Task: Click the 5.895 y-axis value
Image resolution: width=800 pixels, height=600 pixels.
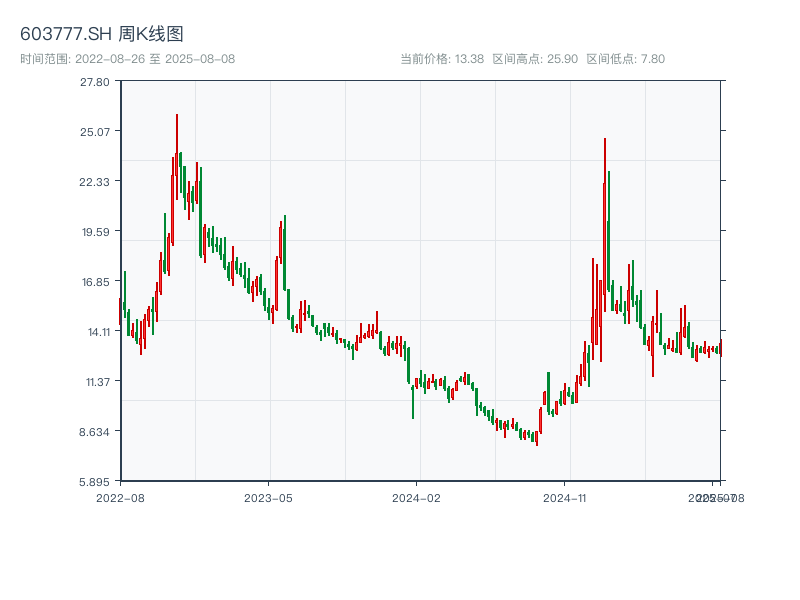Action: pos(94,482)
